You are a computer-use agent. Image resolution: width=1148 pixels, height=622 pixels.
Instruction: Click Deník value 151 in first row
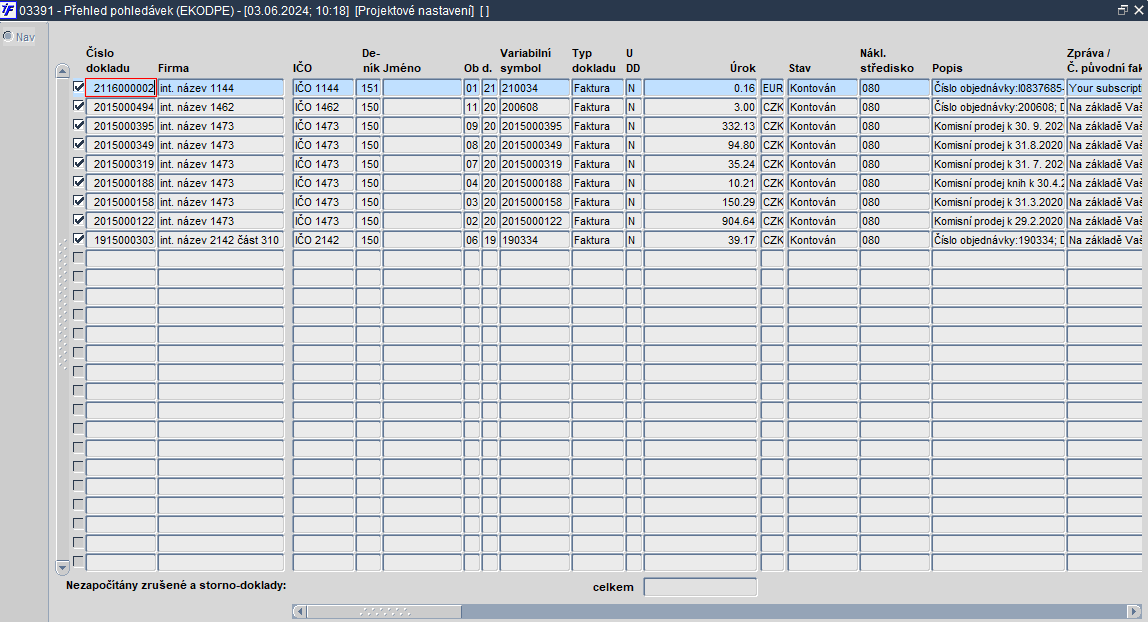click(x=369, y=88)
